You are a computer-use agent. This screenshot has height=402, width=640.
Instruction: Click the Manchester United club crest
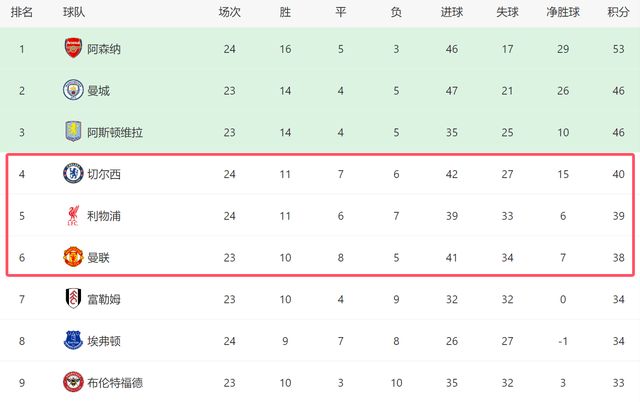coord(73,257)
